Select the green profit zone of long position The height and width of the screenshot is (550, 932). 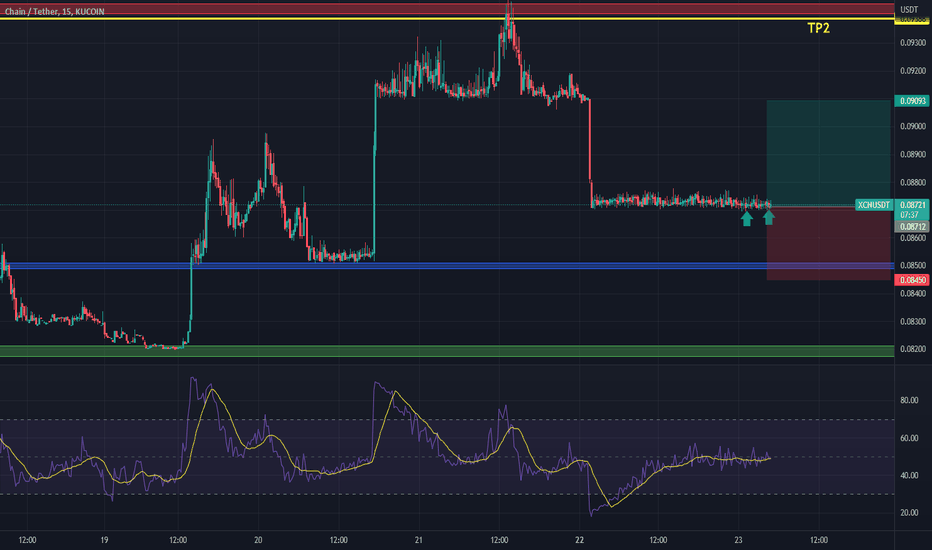point(829,153)
